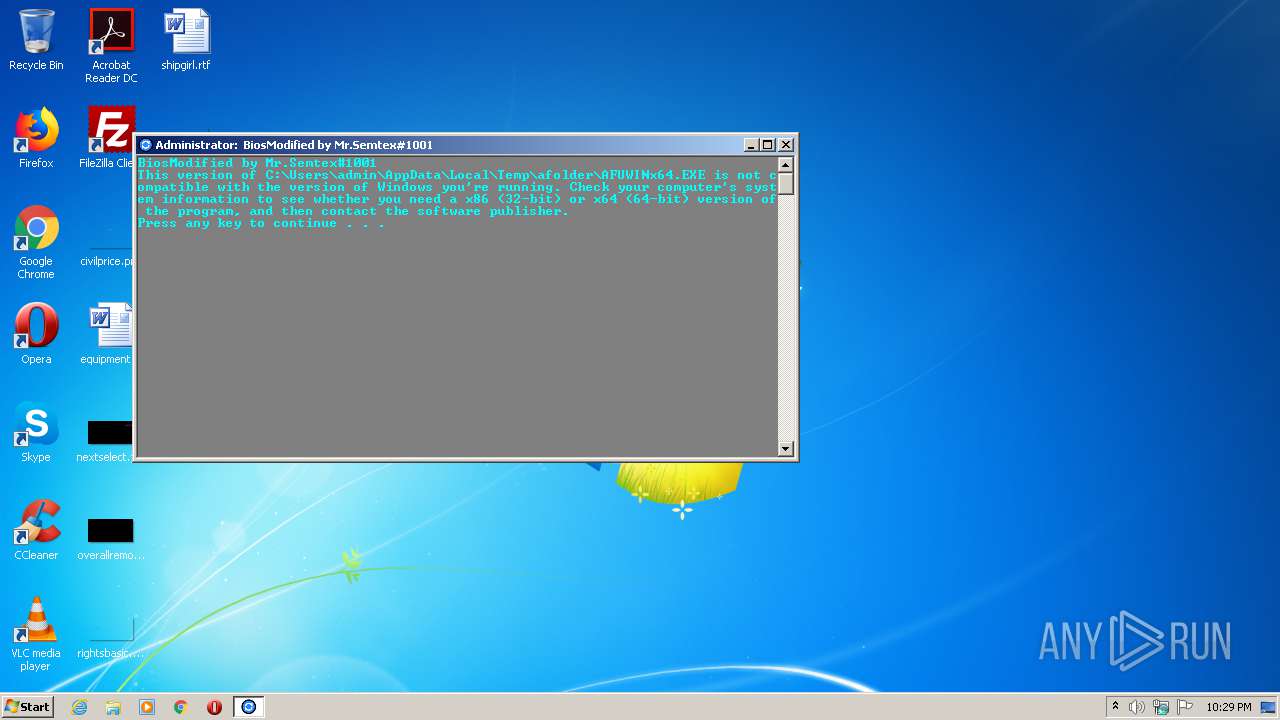Open Opera from the taskbar
The height and width of the screenshot is (720, 1280).
[214, 707]
